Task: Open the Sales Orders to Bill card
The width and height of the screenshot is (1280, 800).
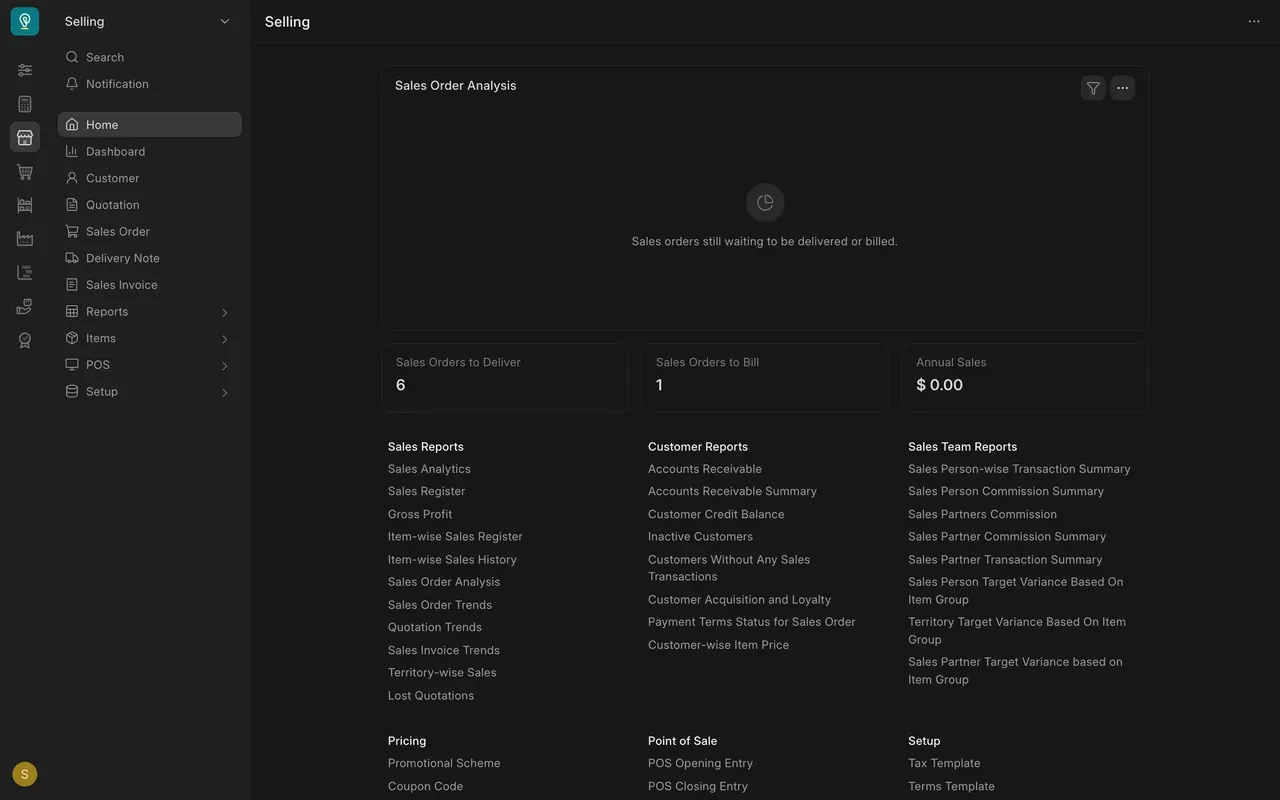Action: (765, 377)
